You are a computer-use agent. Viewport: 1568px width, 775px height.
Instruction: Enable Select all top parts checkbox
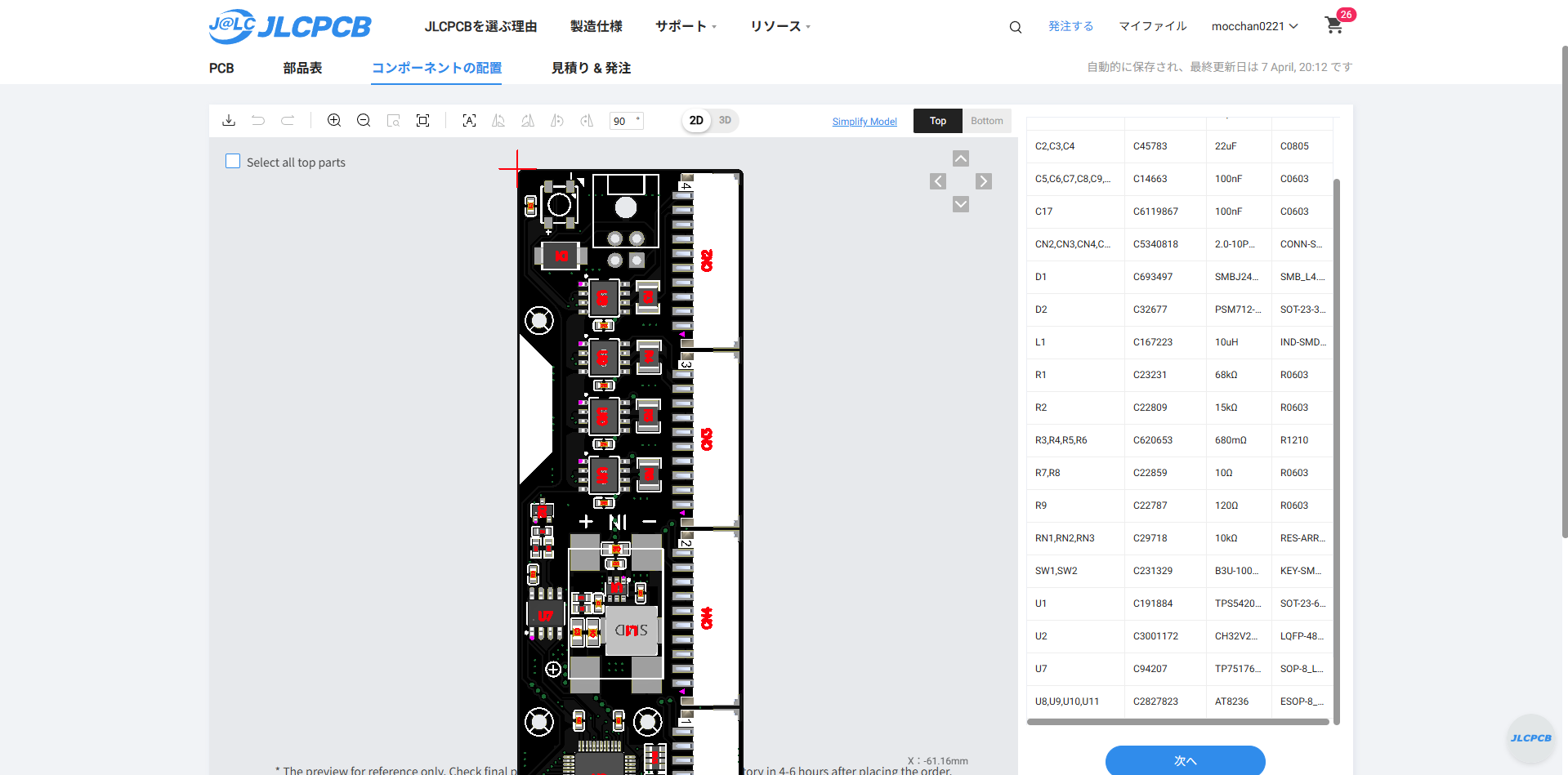233,162
